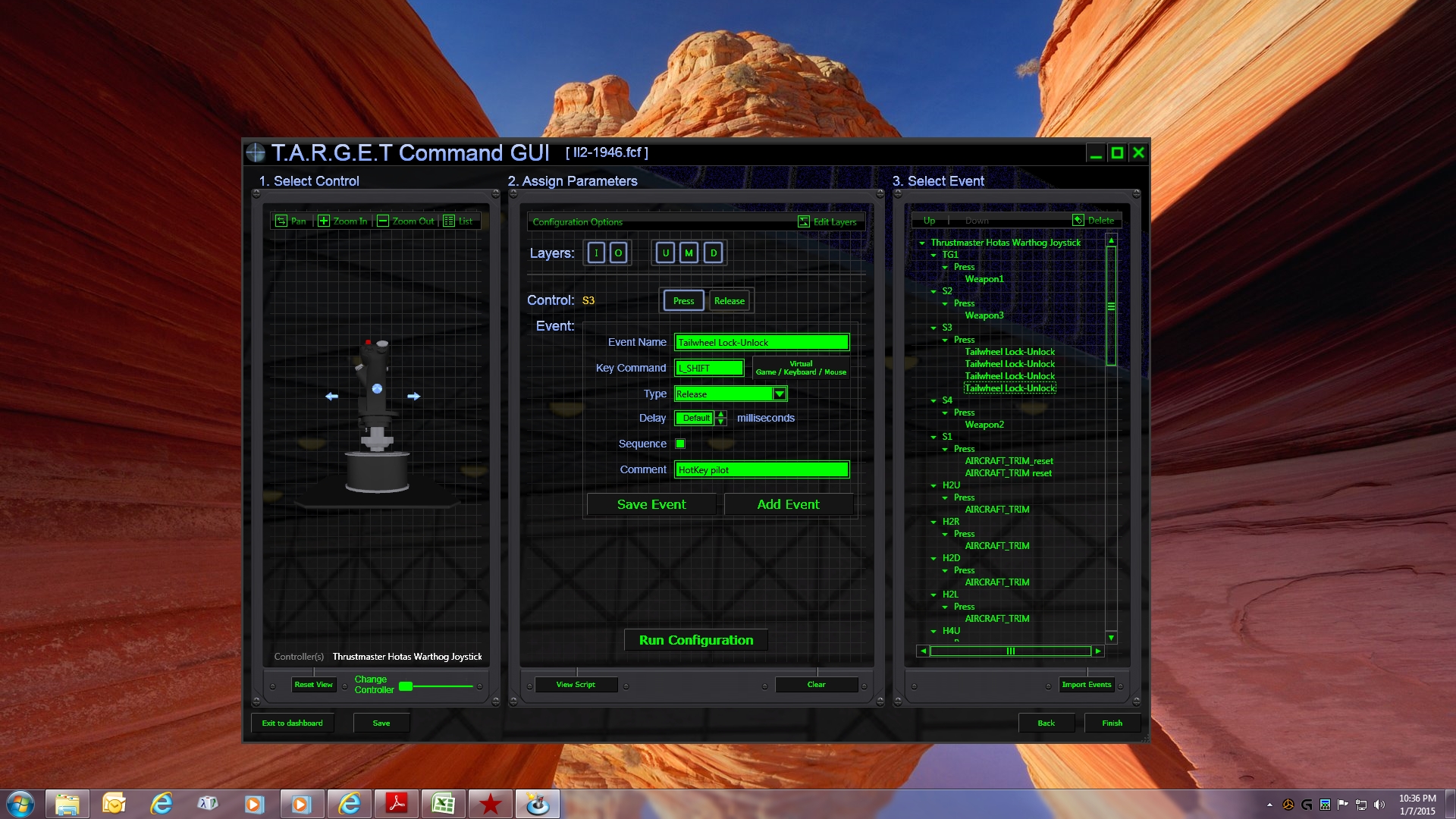Image resolution: width=1456 pixels, height=819 pixels.
Task: Switch to the Release tab
Action: click(729, 300)
